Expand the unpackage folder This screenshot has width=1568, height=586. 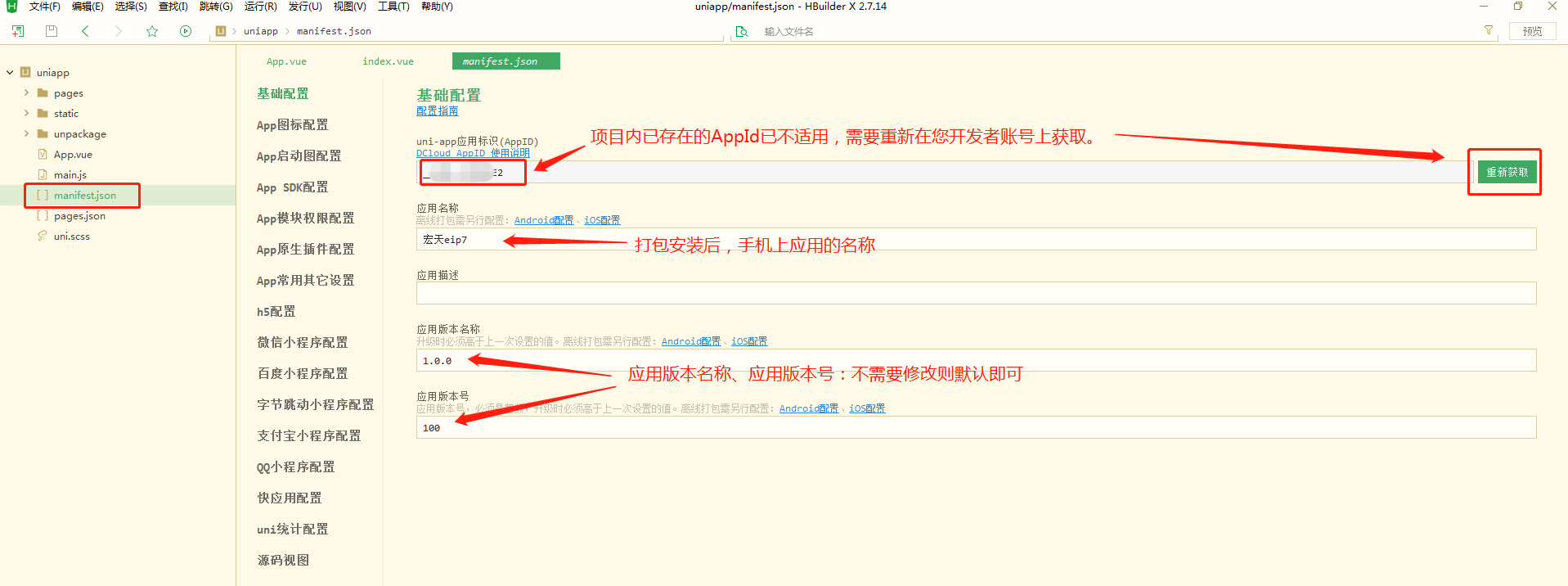coord(26,133)
